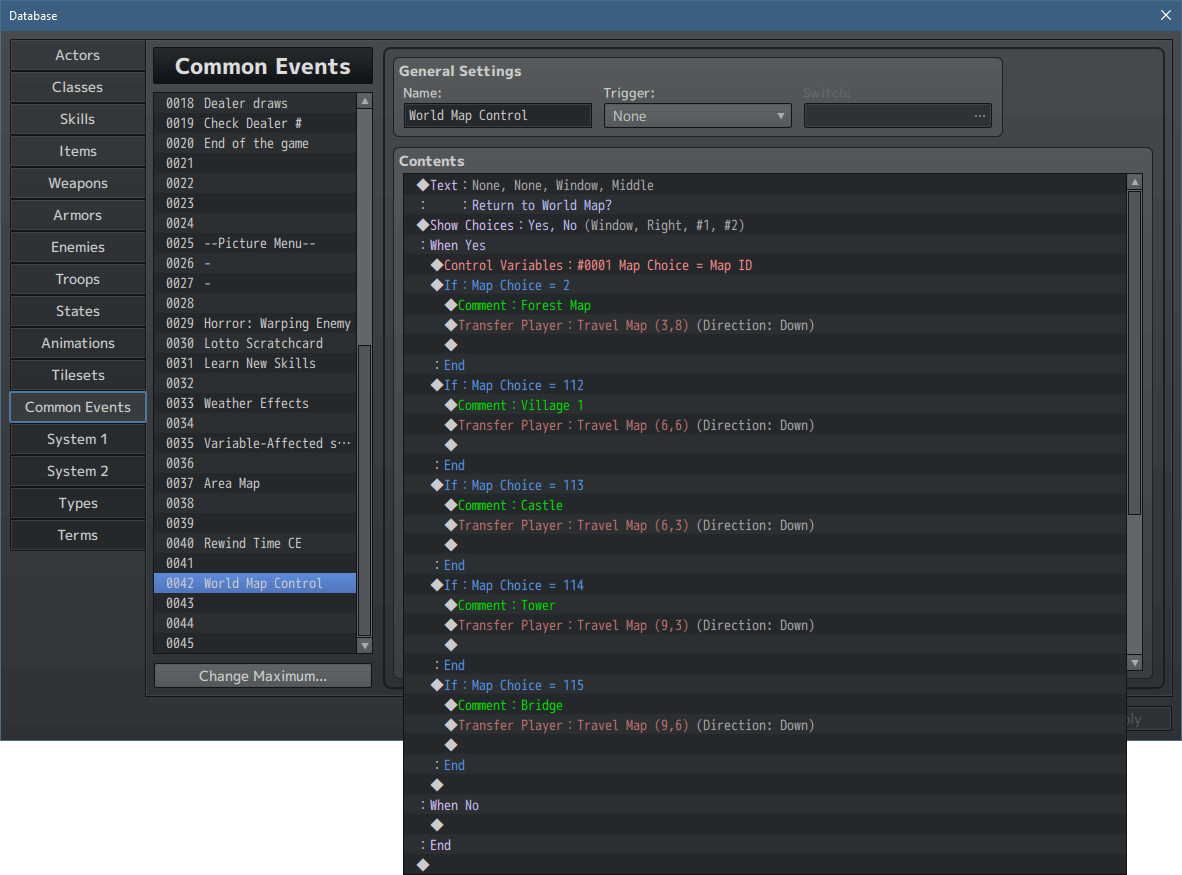Close the Database window
Viewport: 1182px width, 875px height.
[1165, 15]
